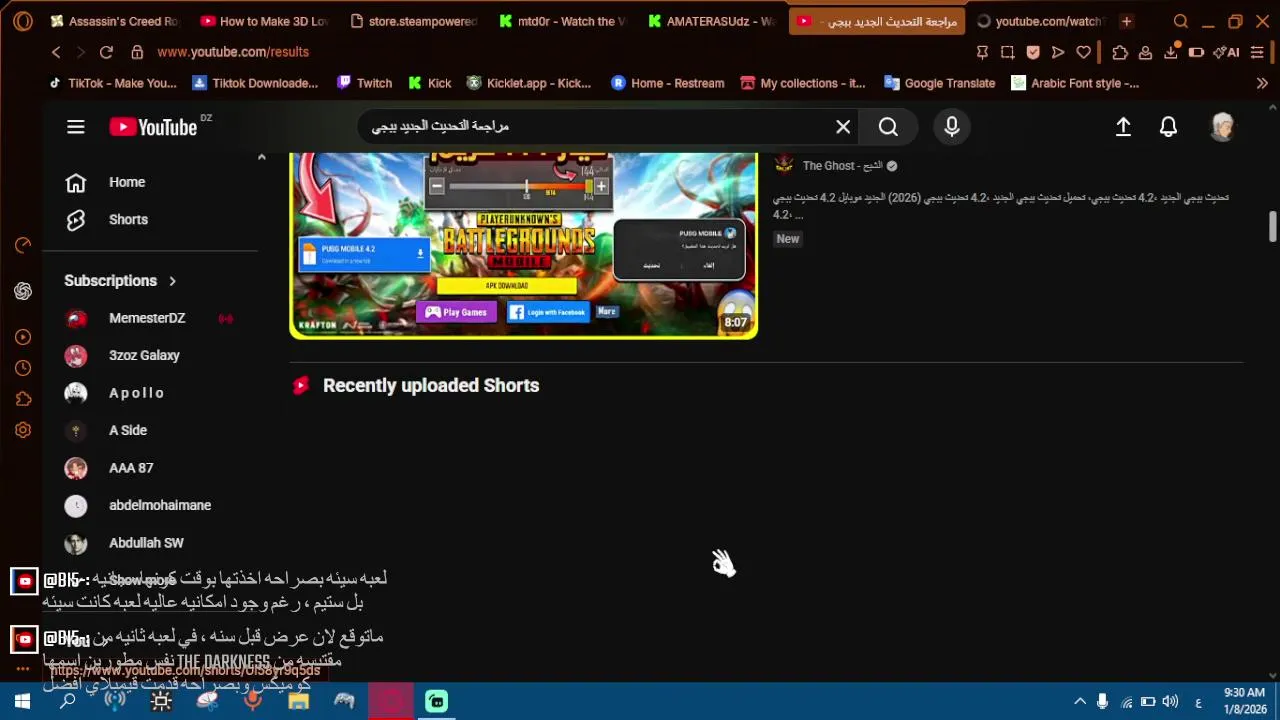The image size is (1280, 720).
Task: Click the address bar padlock icon
Action: [x=137, y=52]
